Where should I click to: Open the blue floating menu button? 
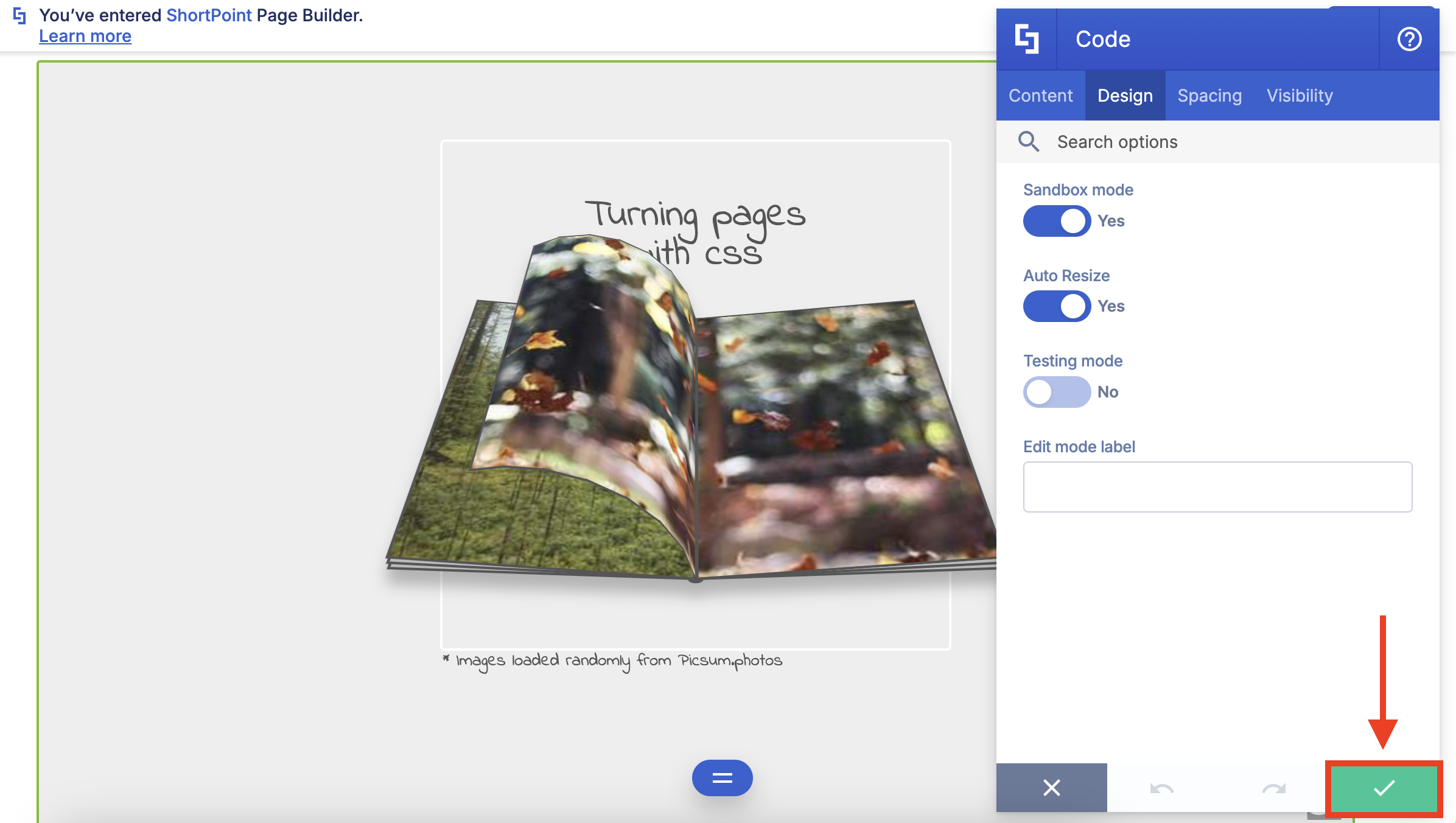[x=722, y=778]
